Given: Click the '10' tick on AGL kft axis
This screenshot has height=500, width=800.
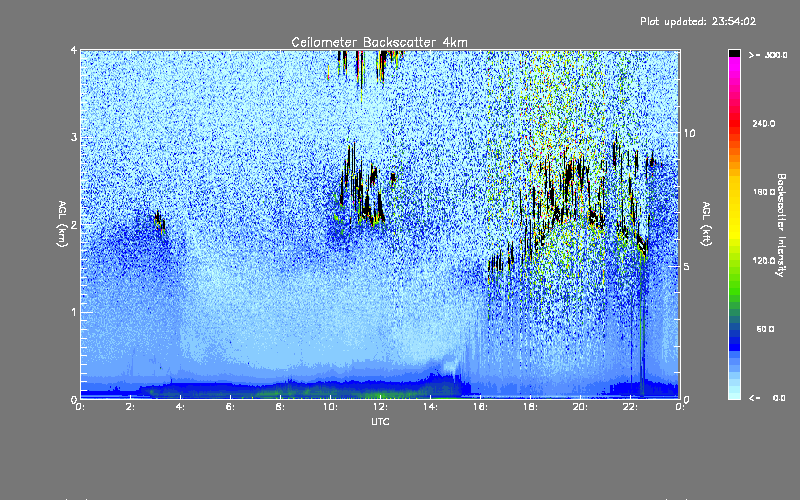Looking at the screenshot, I should click(x=689, y=134).
